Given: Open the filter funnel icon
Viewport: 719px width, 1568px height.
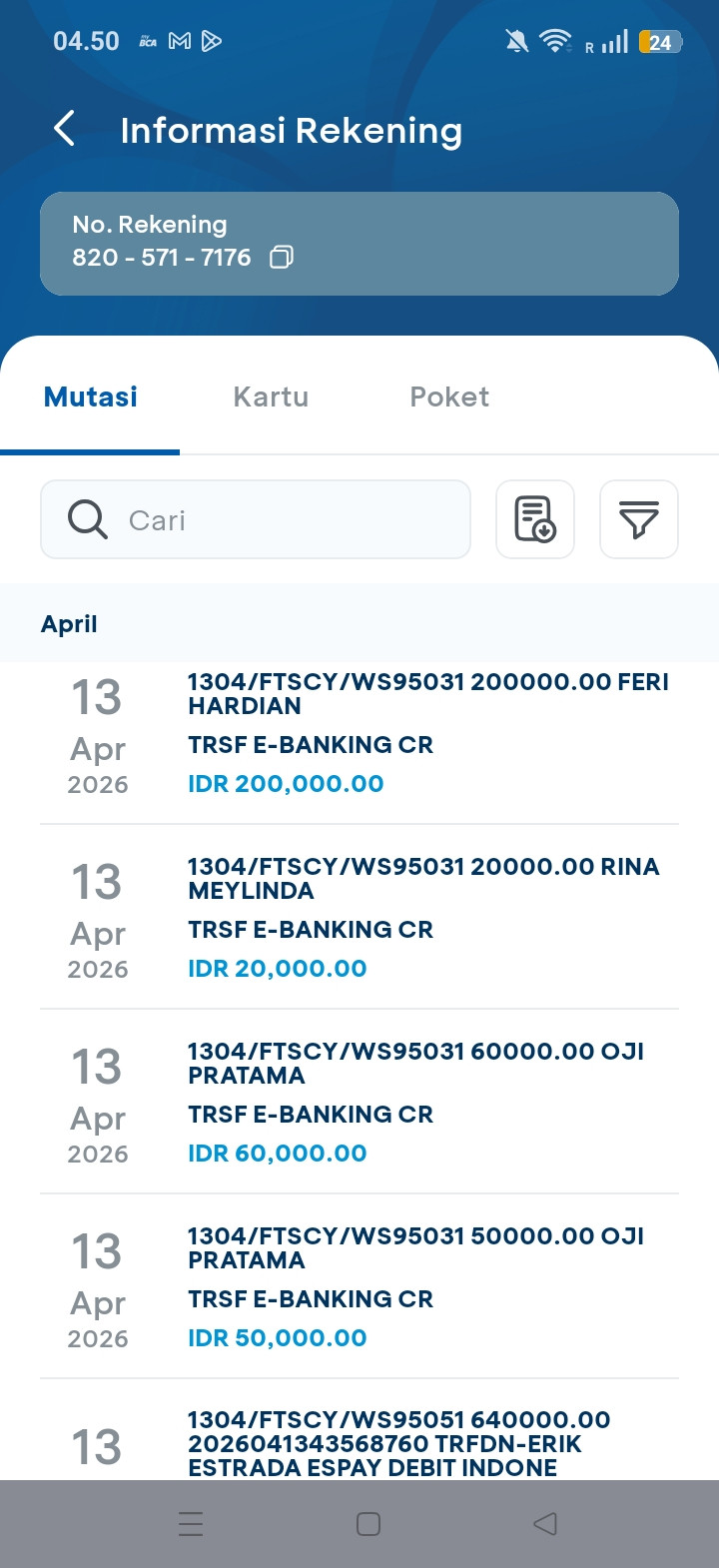Looking at the screenshot, I should (639, 519).
